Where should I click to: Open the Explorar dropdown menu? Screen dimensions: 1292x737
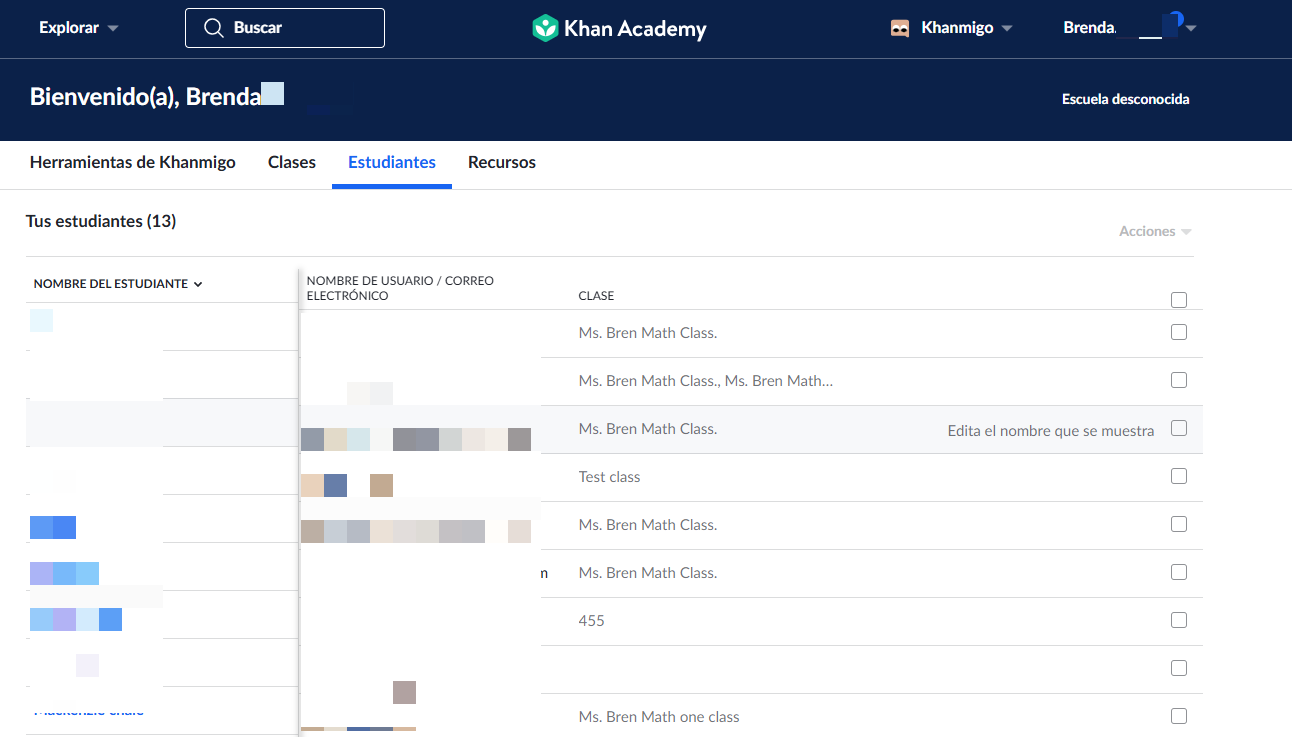78,28
